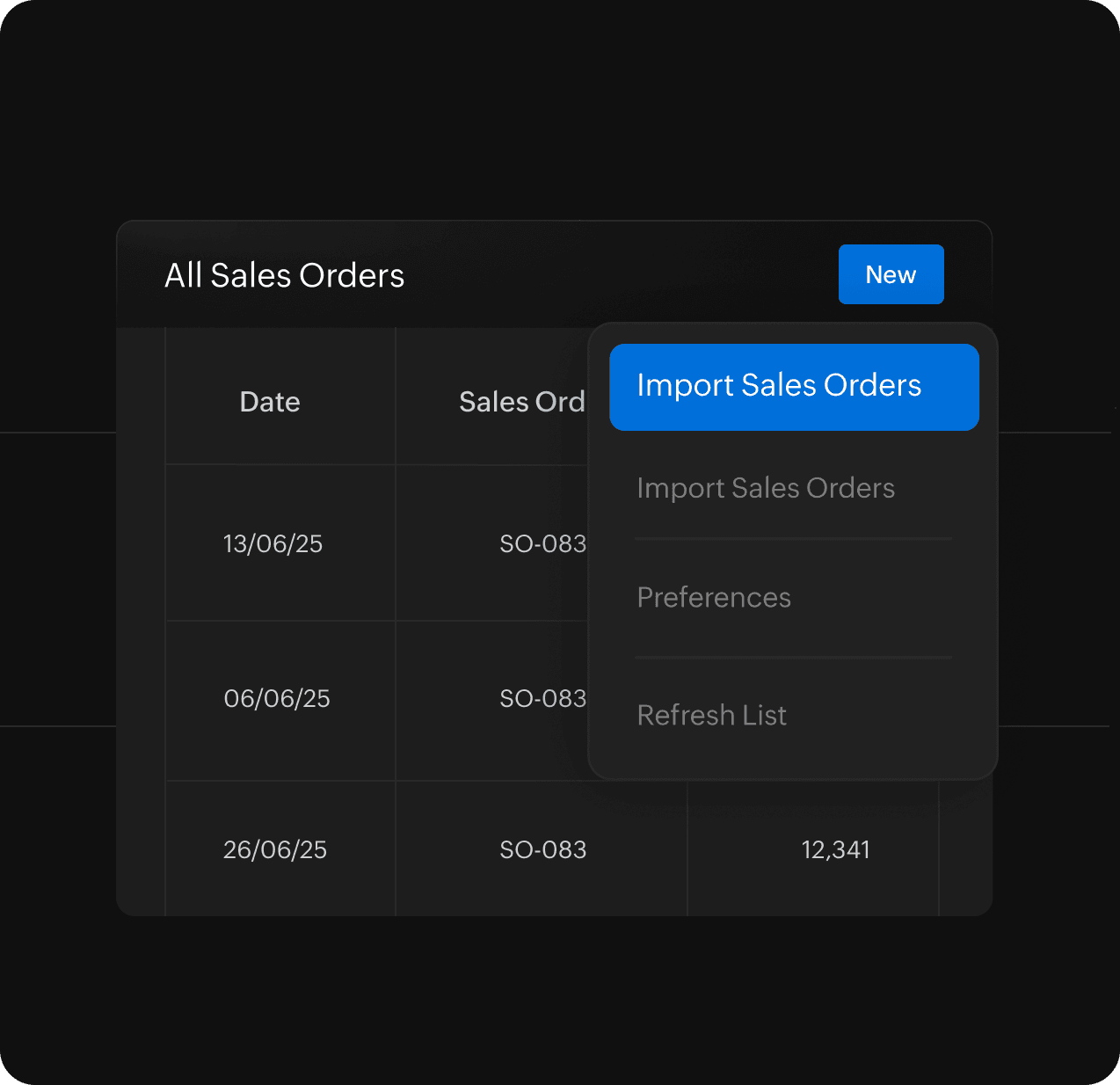Click the narrow cell left of 26/06/25
1120x1085 pixels.
click(141, 849)
